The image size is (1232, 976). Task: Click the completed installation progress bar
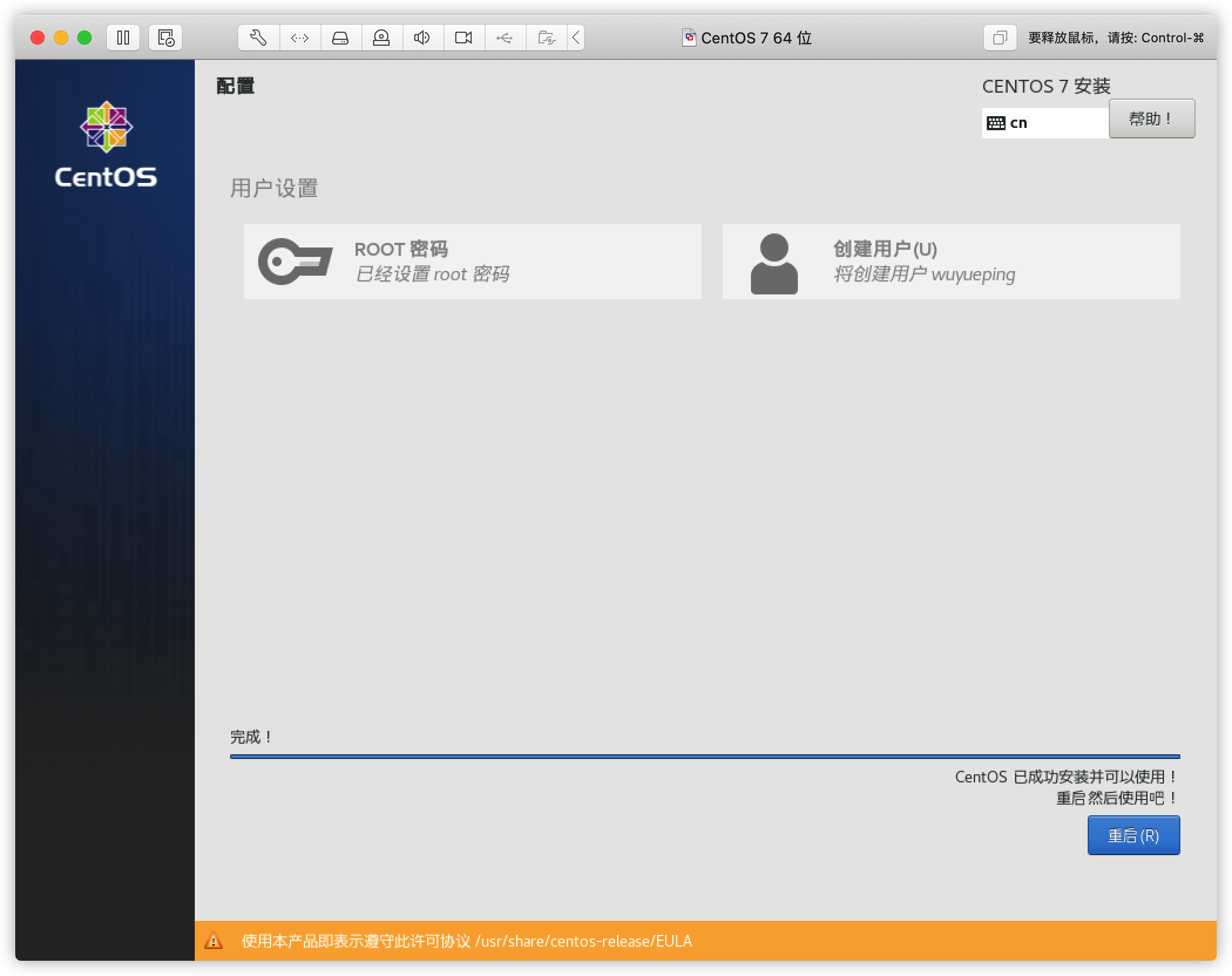coord(704,757)
